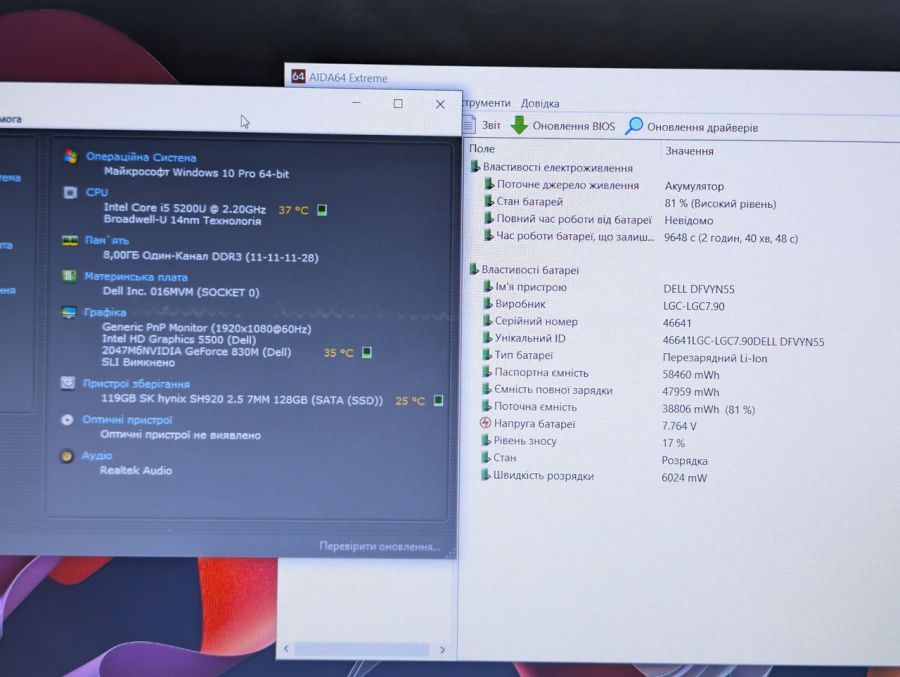Click the text Dell Inc. 016MVM (SOCKET 0)
This screenshot has height=677, width=900.
point(181,291)
